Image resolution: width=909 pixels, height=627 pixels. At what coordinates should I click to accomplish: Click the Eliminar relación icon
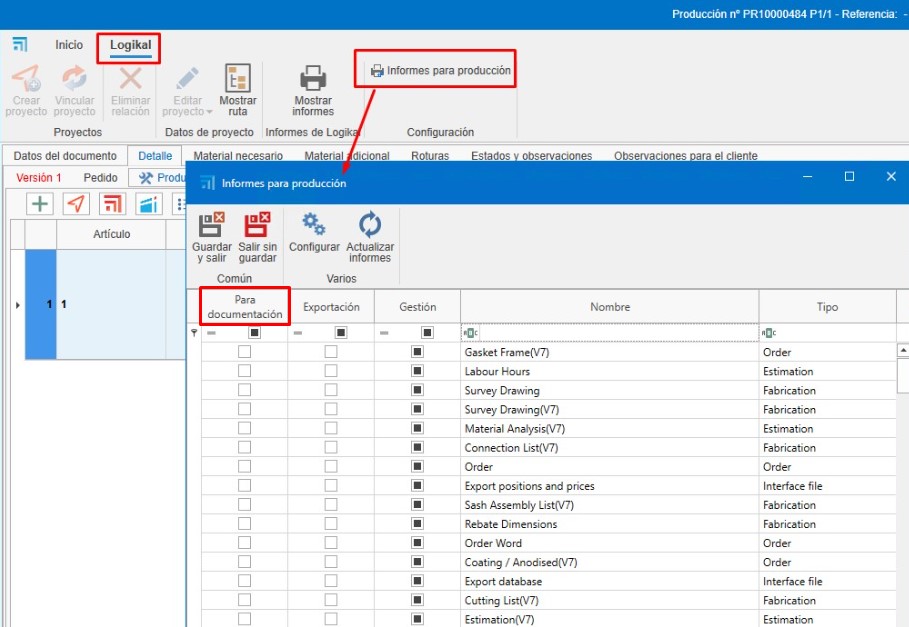click(x=130, y=78)
